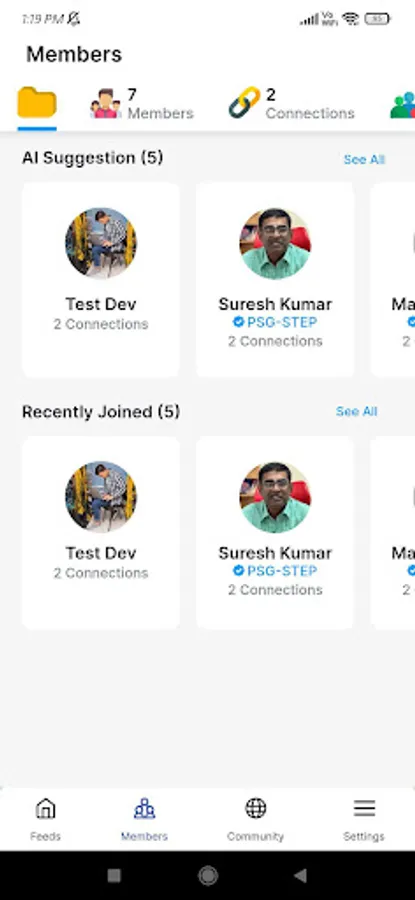Screen dimensions: 415x900
Task: Tap Android home circle button
Action: 208,875
